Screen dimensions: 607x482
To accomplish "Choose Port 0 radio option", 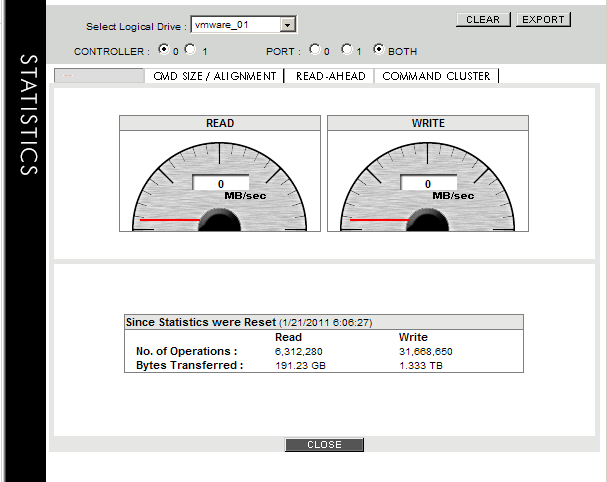I will pos(315,49).
